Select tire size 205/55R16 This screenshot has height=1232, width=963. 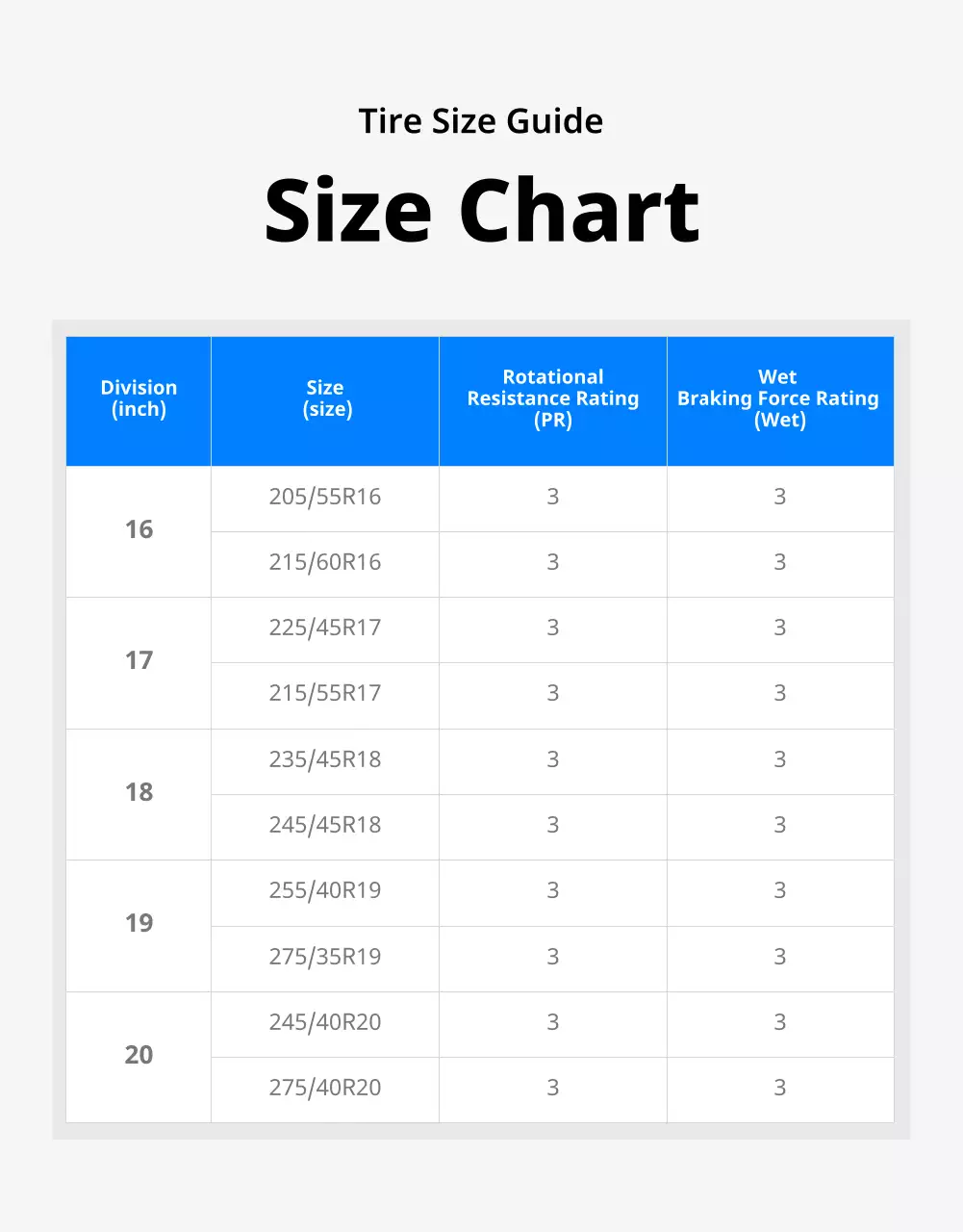[x=325, y=497]
